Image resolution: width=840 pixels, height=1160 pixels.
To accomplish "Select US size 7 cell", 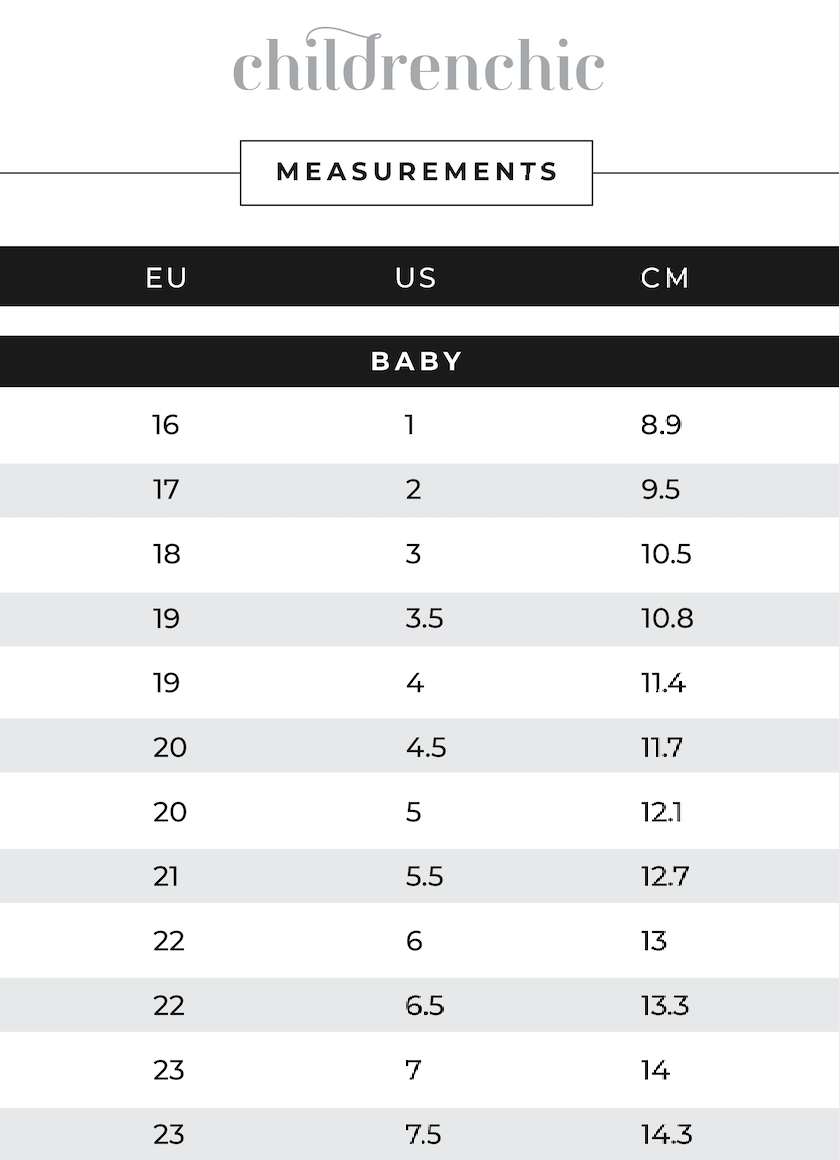I will point(414,1070).
